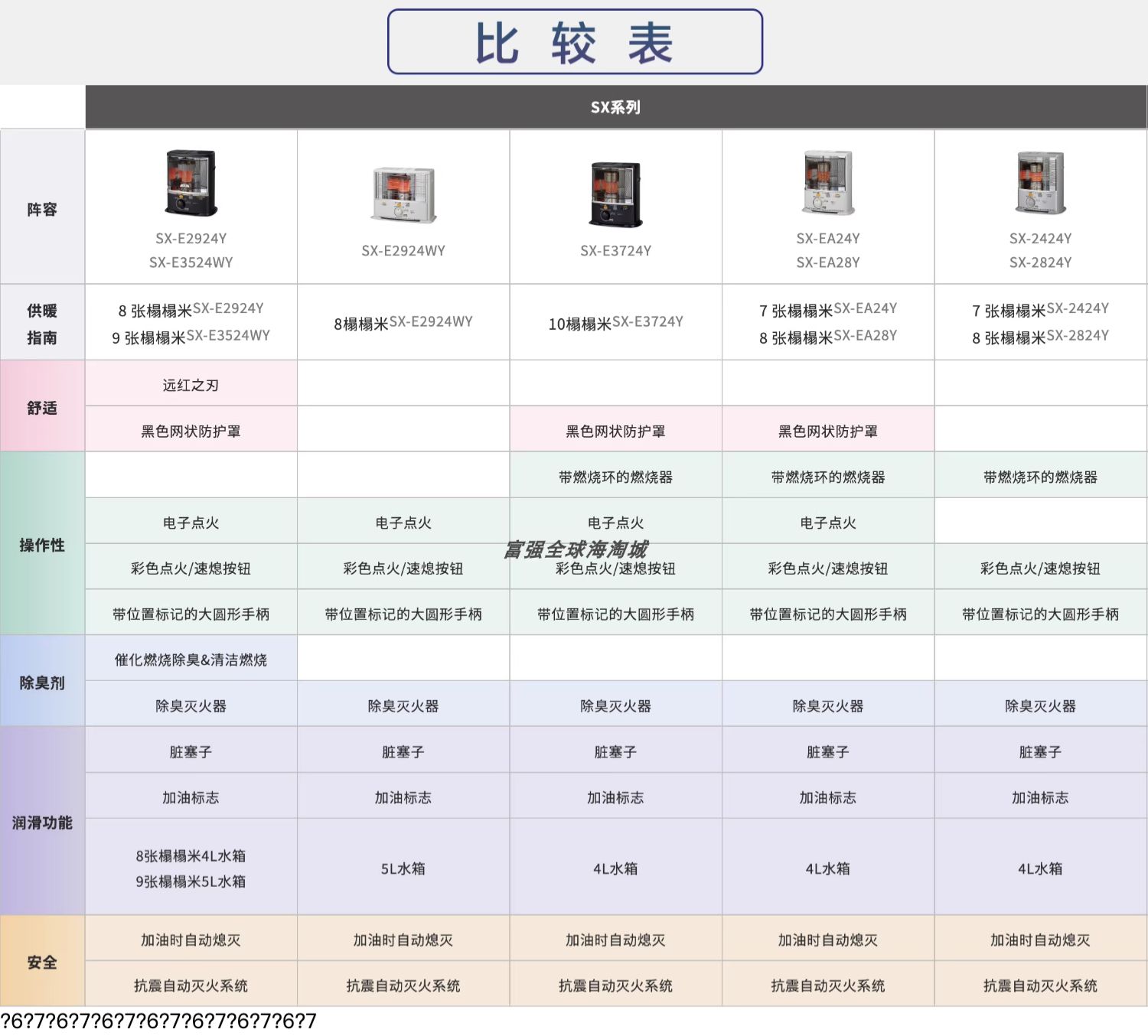
Task: Select 抗震自动灭火系统 in the SX-E3724Y column
Action: [615, 986]
